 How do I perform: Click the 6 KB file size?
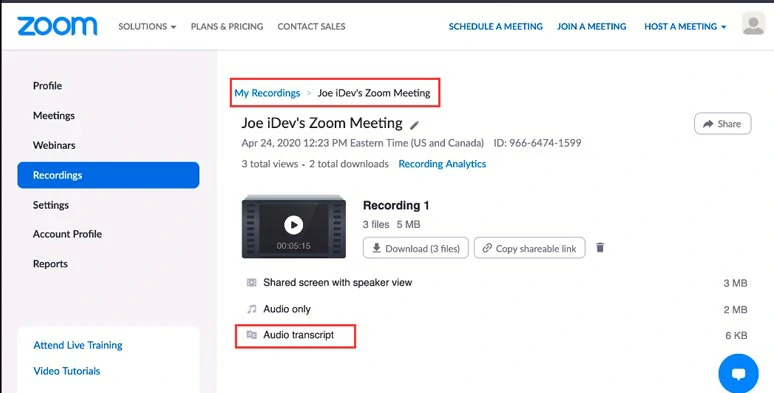736,335
